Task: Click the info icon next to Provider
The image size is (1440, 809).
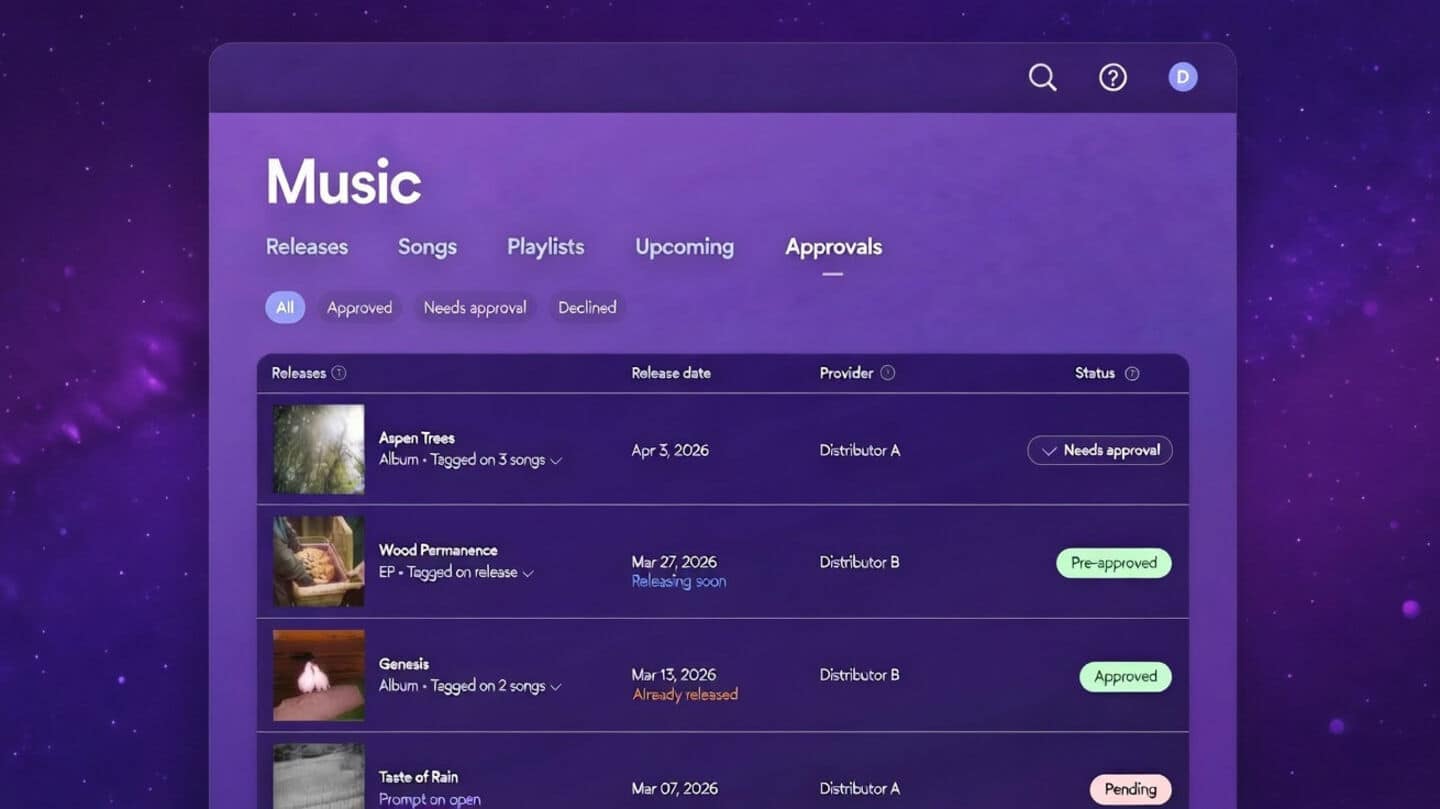Action: pos(888,372)
